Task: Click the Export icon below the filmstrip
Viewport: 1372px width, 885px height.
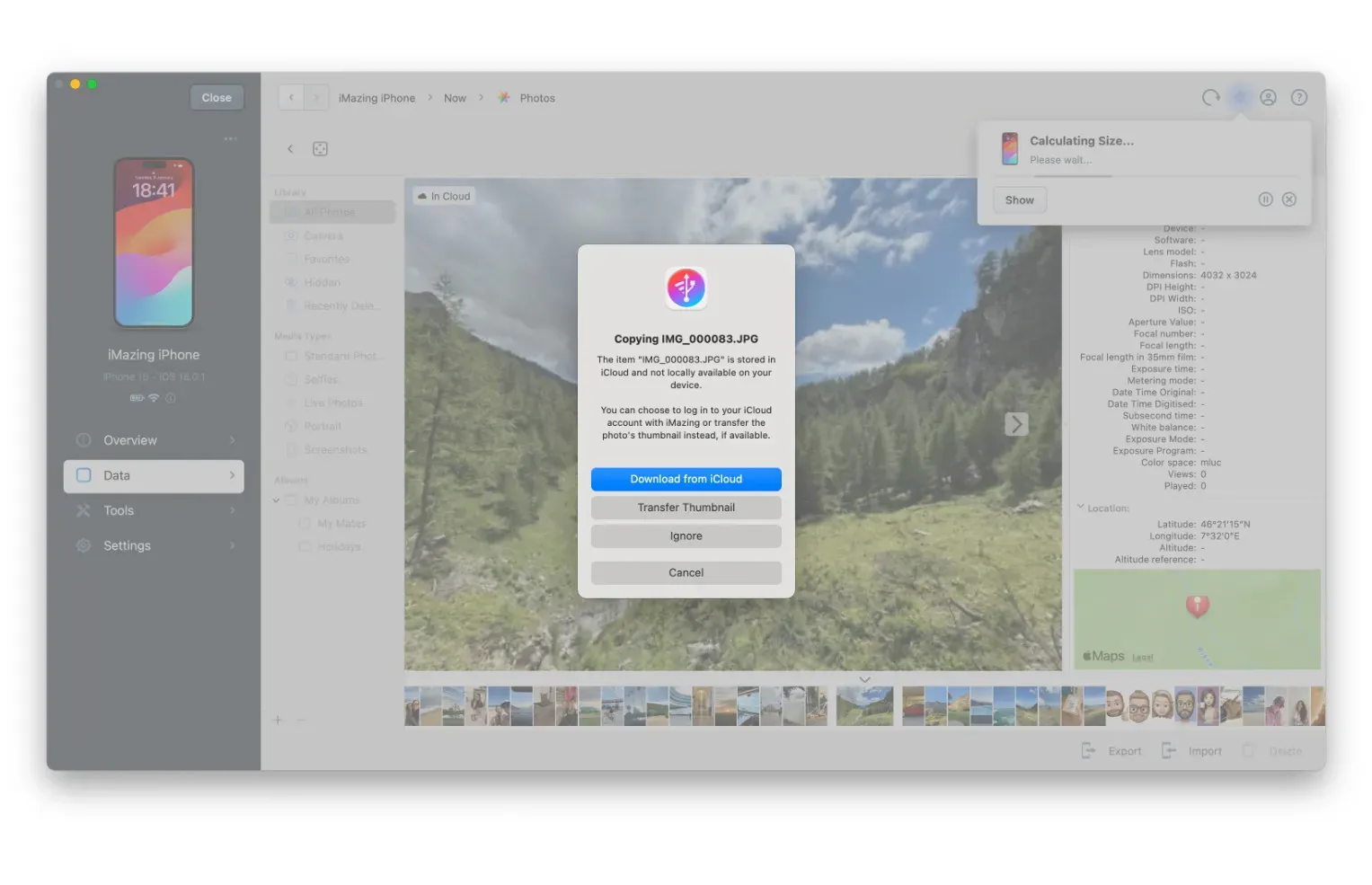Action: 1112,750
